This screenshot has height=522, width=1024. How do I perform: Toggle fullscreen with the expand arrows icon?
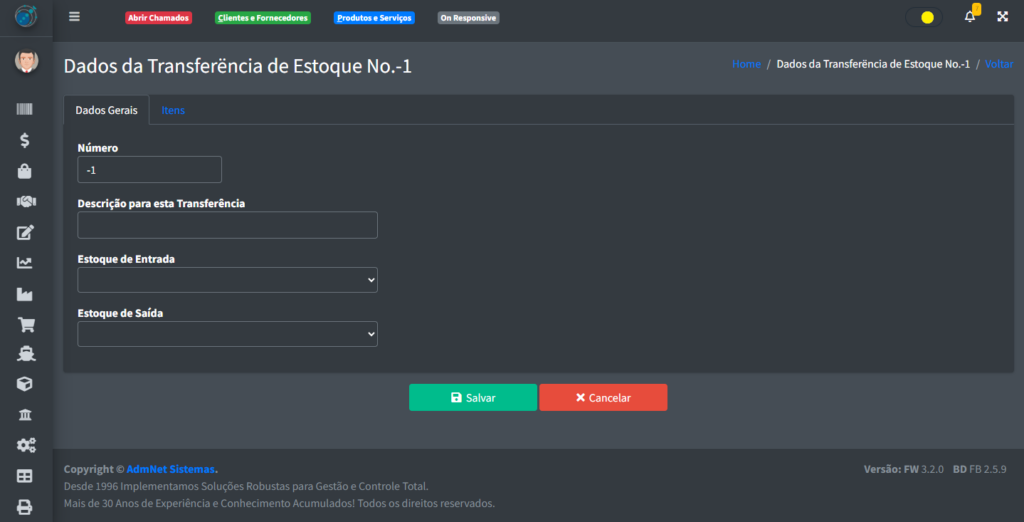pyautogui.click(x=1002, y=17)
